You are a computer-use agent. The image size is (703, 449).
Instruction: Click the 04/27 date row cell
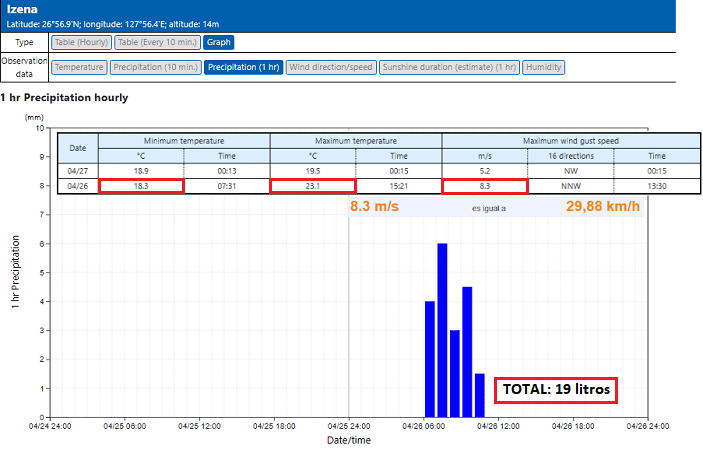[x=78, y=171]
